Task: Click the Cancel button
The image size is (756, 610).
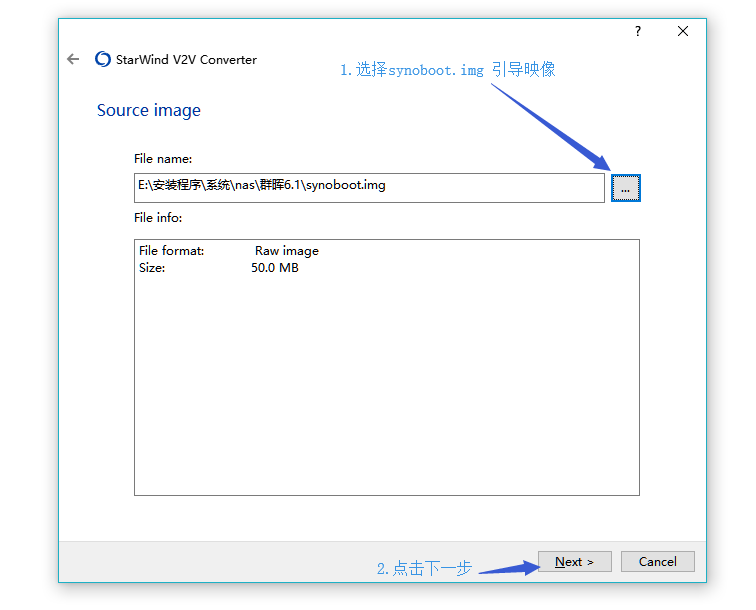Action: tap(658, 562)
